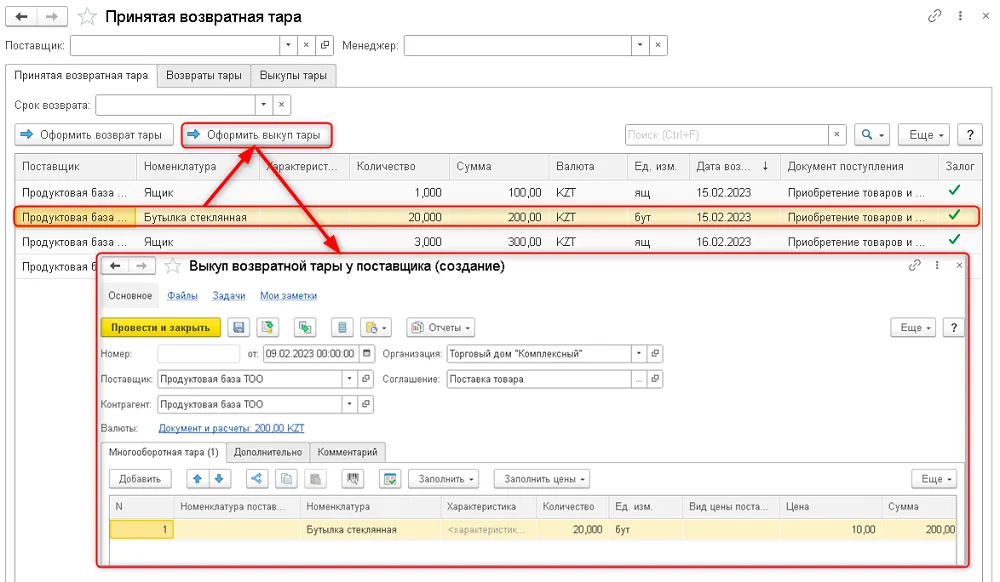
Task: Open the Отчеты dropdown menu
Action: pyautogui.click(x=441, y=328)
